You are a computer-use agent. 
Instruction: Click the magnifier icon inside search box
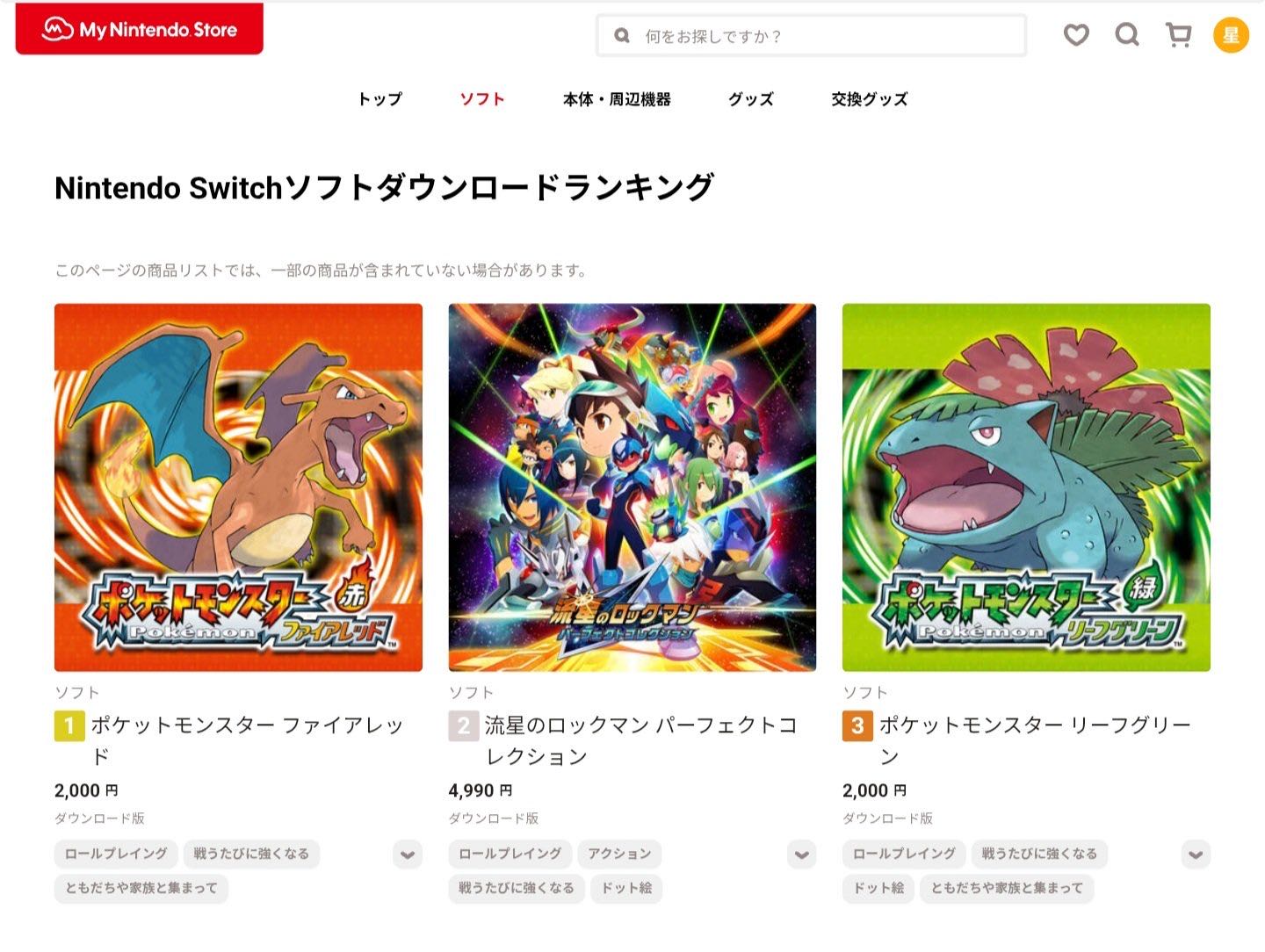click(x=622, y=36)
